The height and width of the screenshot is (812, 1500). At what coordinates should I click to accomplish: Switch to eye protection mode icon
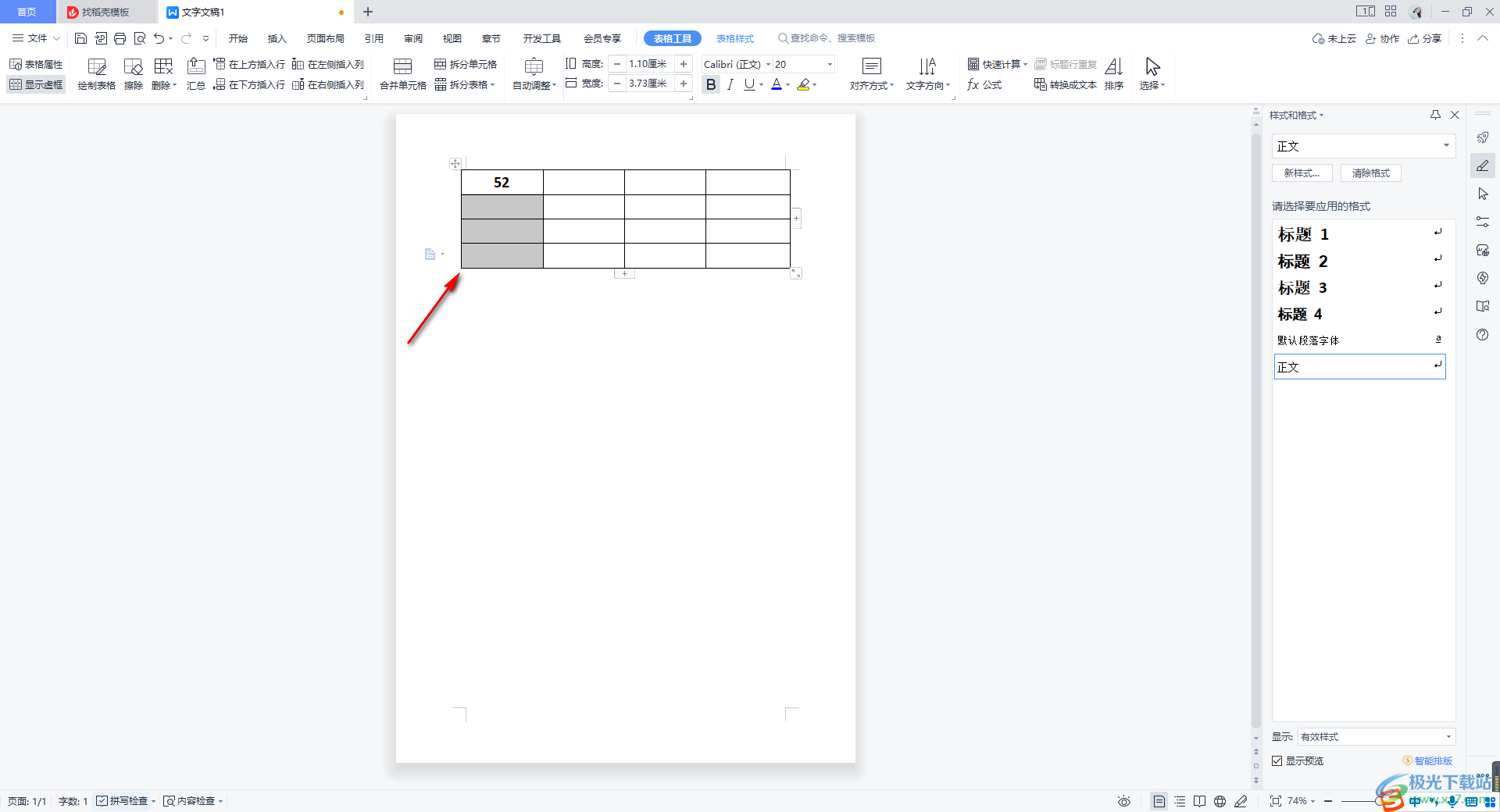(1124, 801)
